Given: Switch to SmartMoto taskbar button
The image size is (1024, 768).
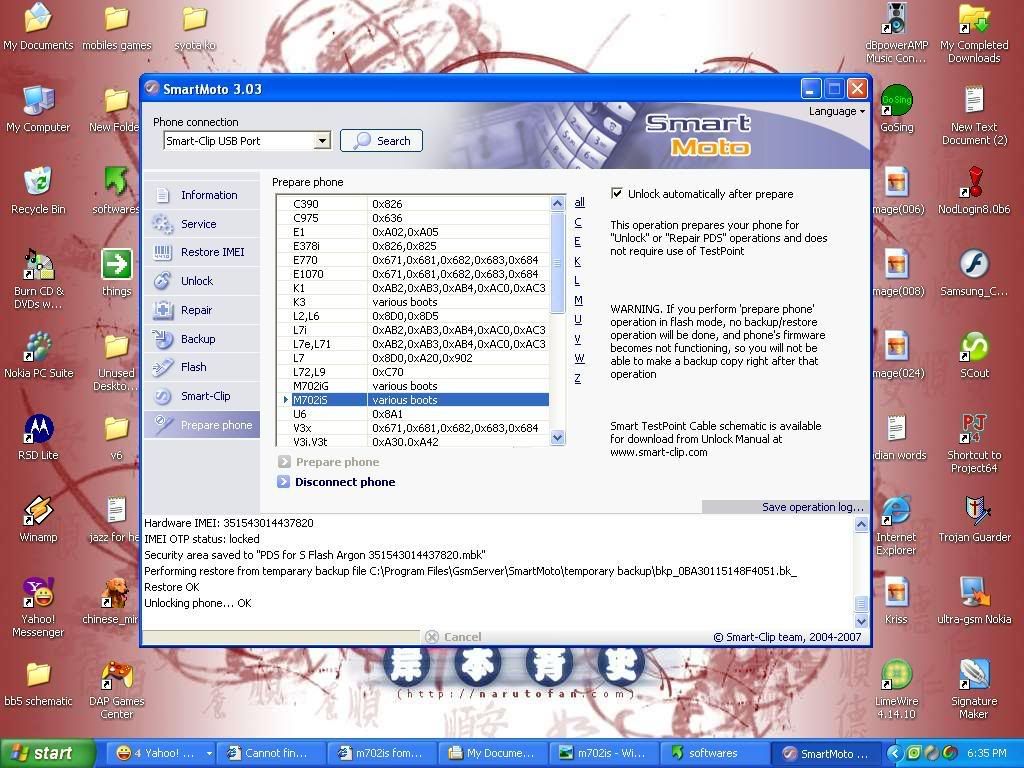Looking at the screenshot, I should tap(825, 753).
